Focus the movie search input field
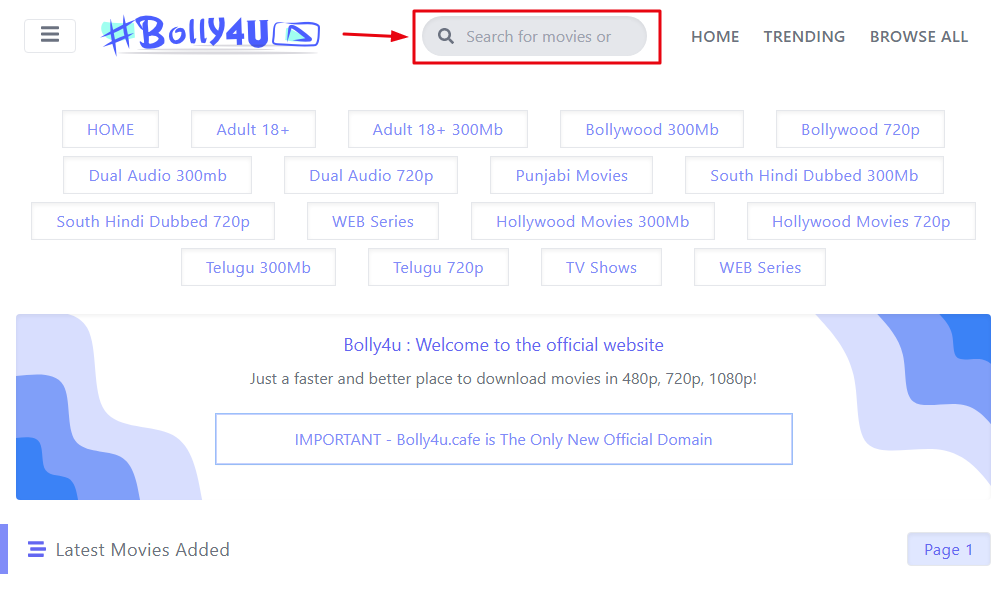Screen dimensions: 996x598 534,36
